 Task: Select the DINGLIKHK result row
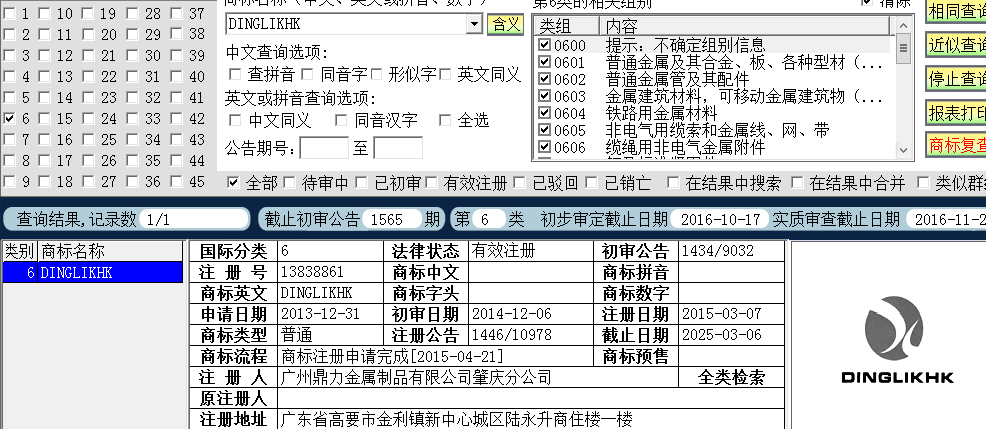[x=93, y=272]
